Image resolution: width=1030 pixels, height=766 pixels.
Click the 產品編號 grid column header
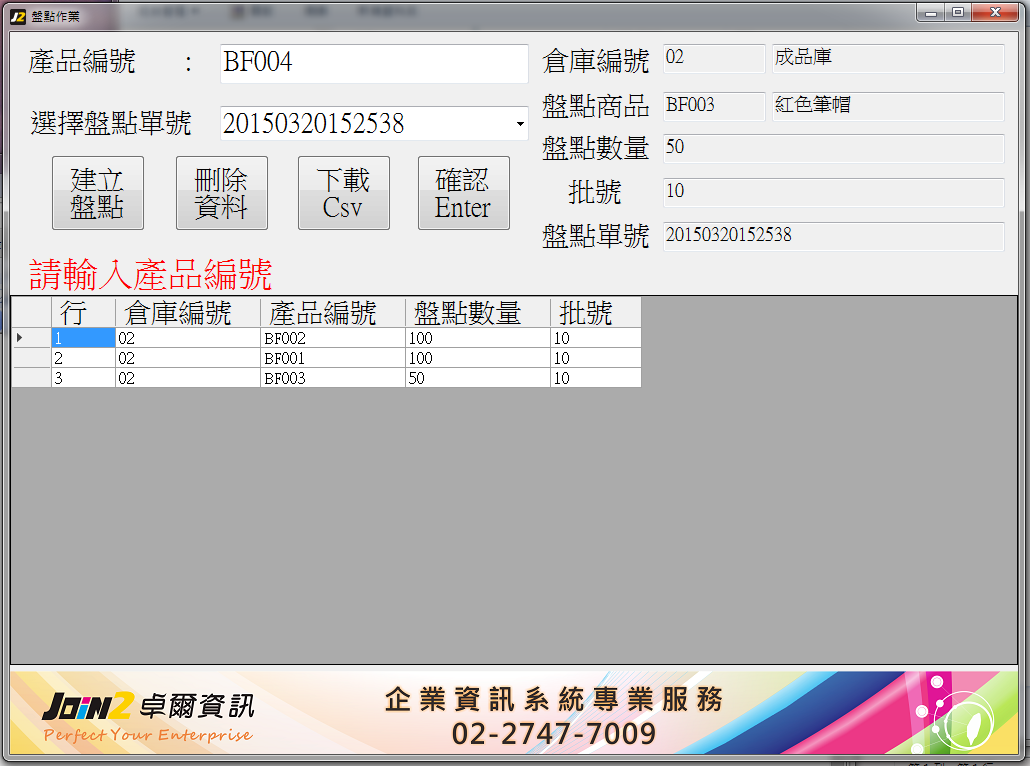click(332, 313)
